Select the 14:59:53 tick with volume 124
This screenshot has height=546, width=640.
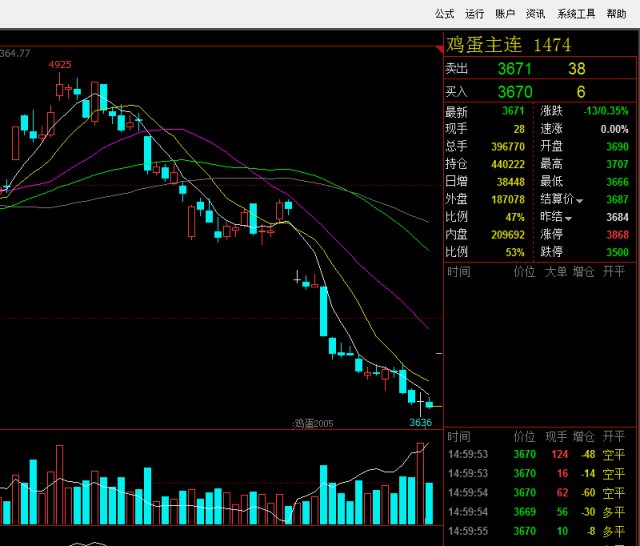pyautogui.click(x=536, y=454)
